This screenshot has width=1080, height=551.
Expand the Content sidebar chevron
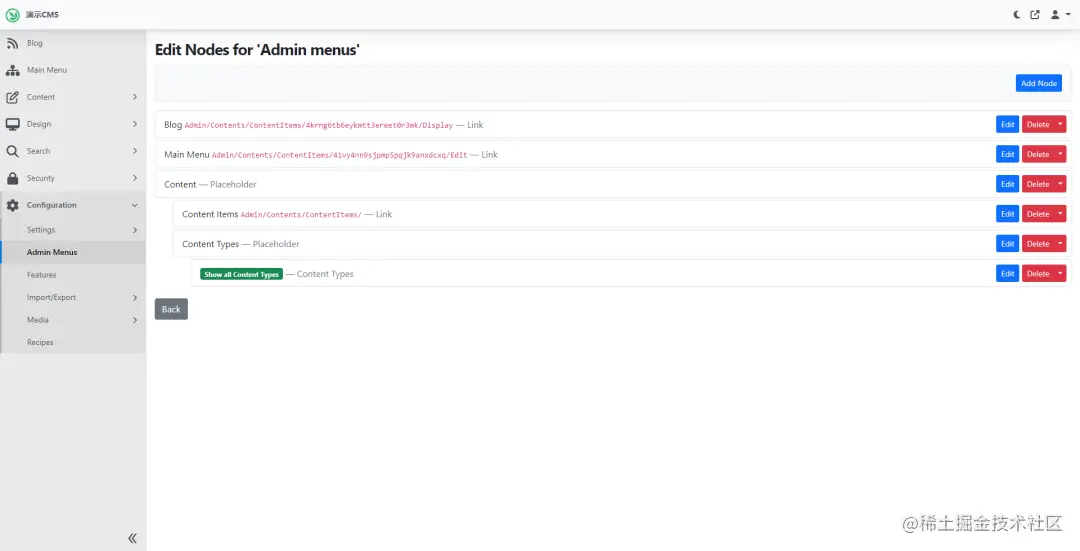tap(135, 97)
